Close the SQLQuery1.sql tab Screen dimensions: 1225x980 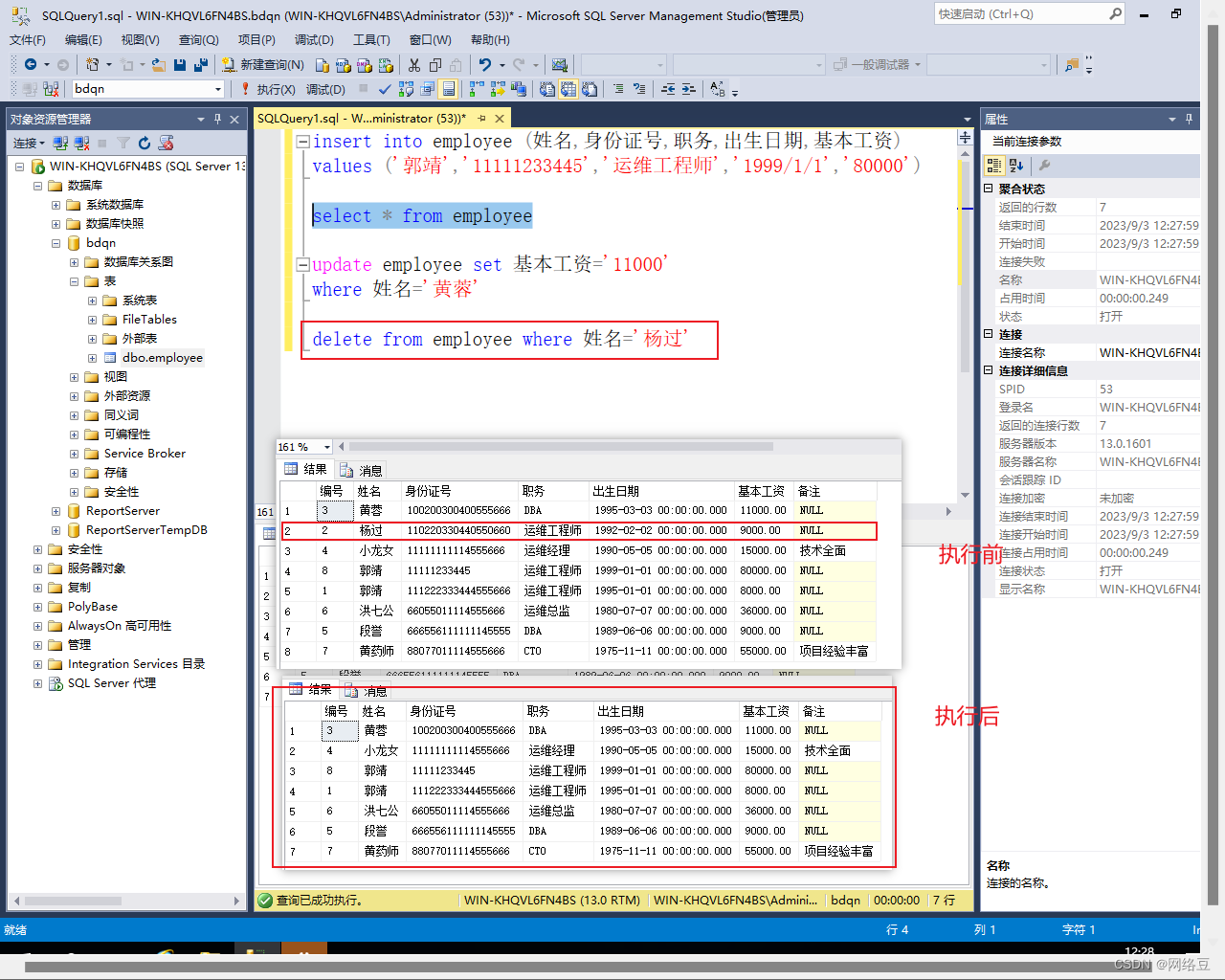(500, 118)
